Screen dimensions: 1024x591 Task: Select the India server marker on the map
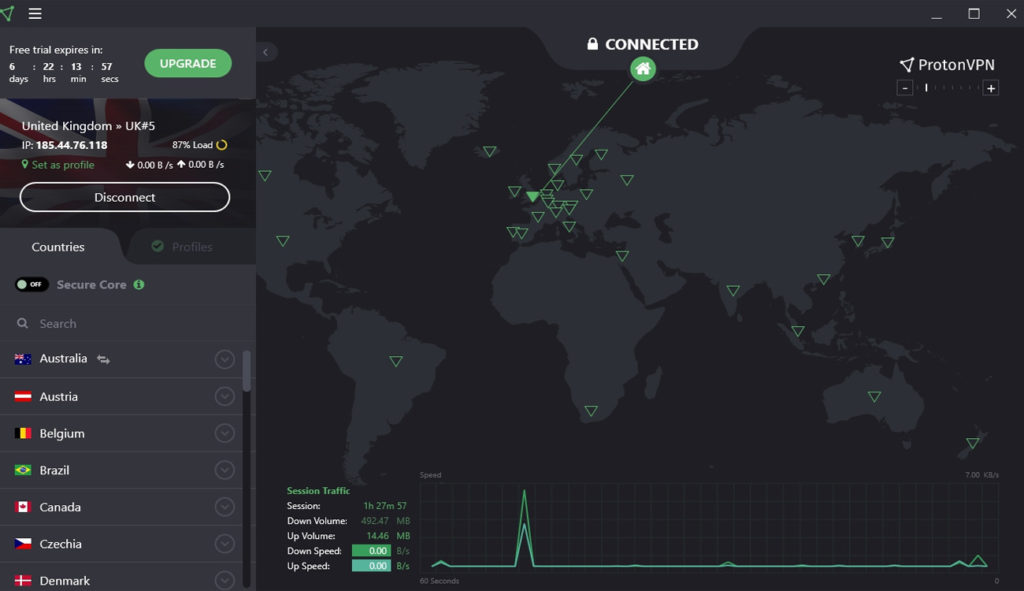733,291
